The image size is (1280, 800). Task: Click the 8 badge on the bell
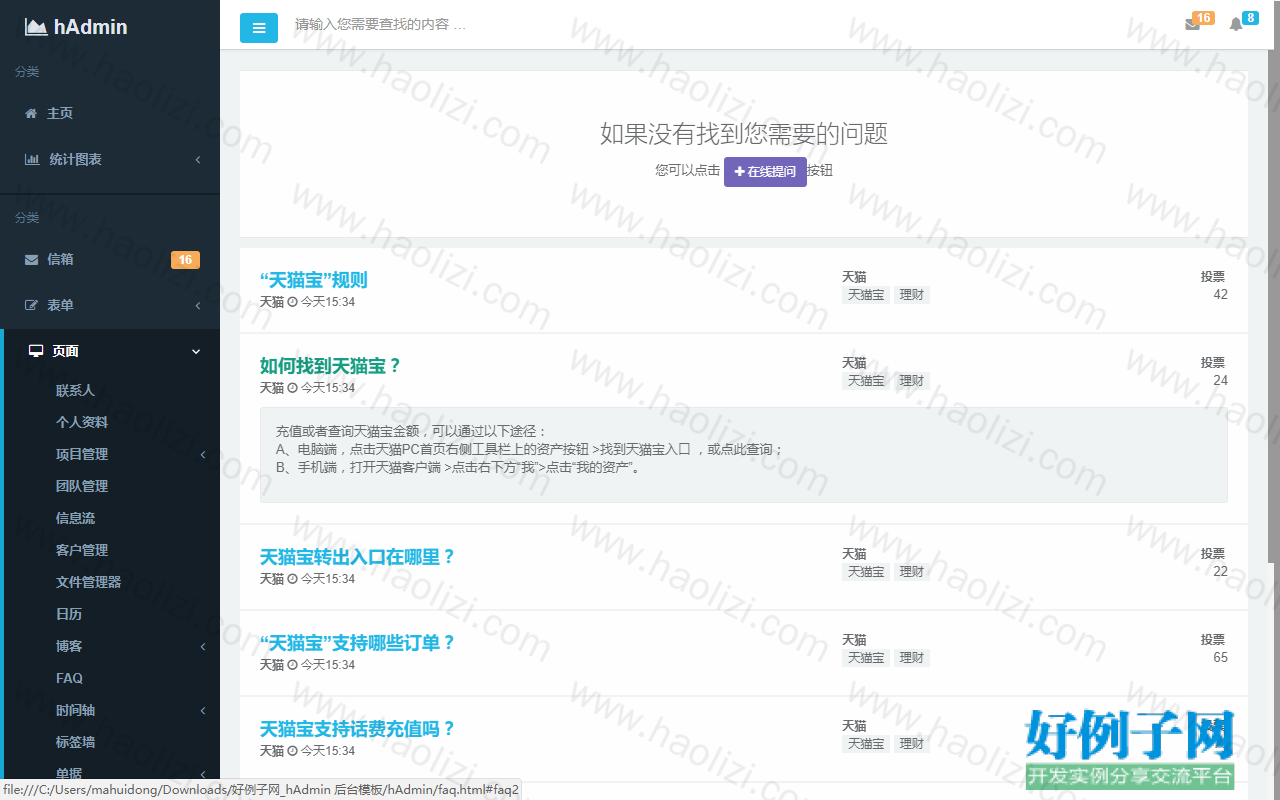1250,18
